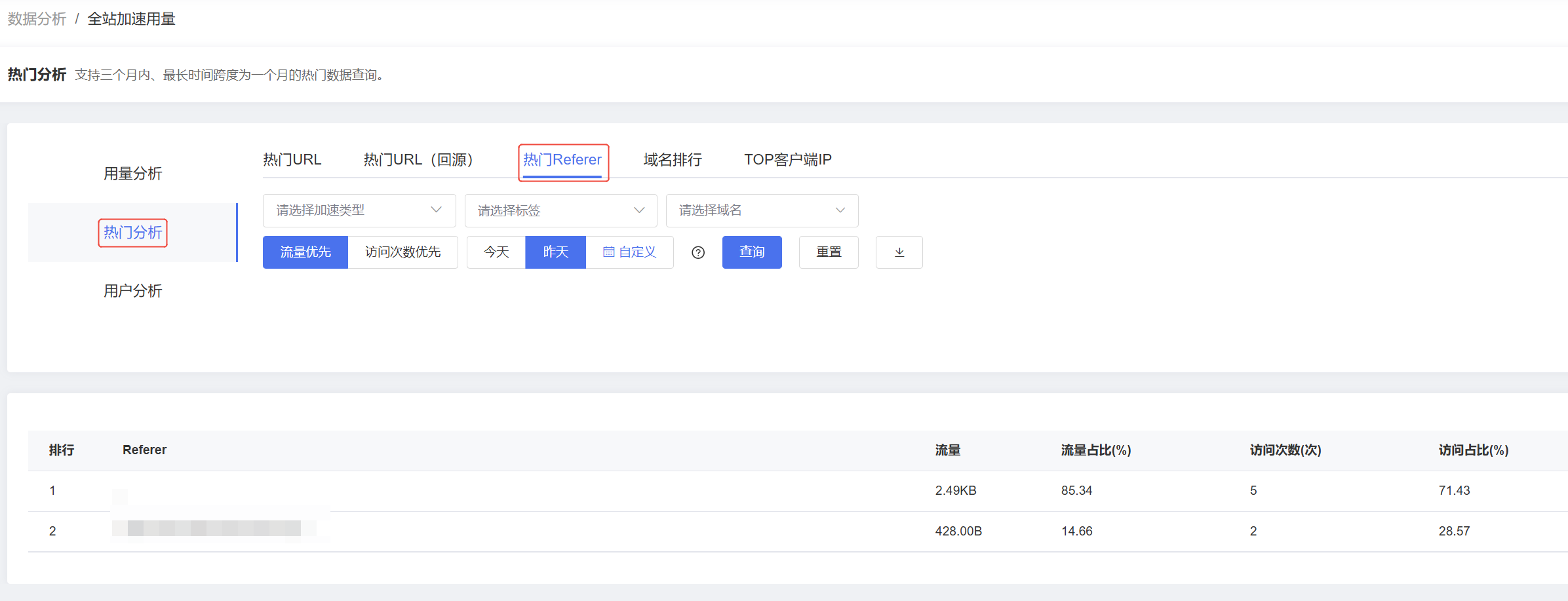The width and height of the screenshot is (1568, 601).
Task: Open 用量分析 in the side menu
Action: (x=132, y=174)
